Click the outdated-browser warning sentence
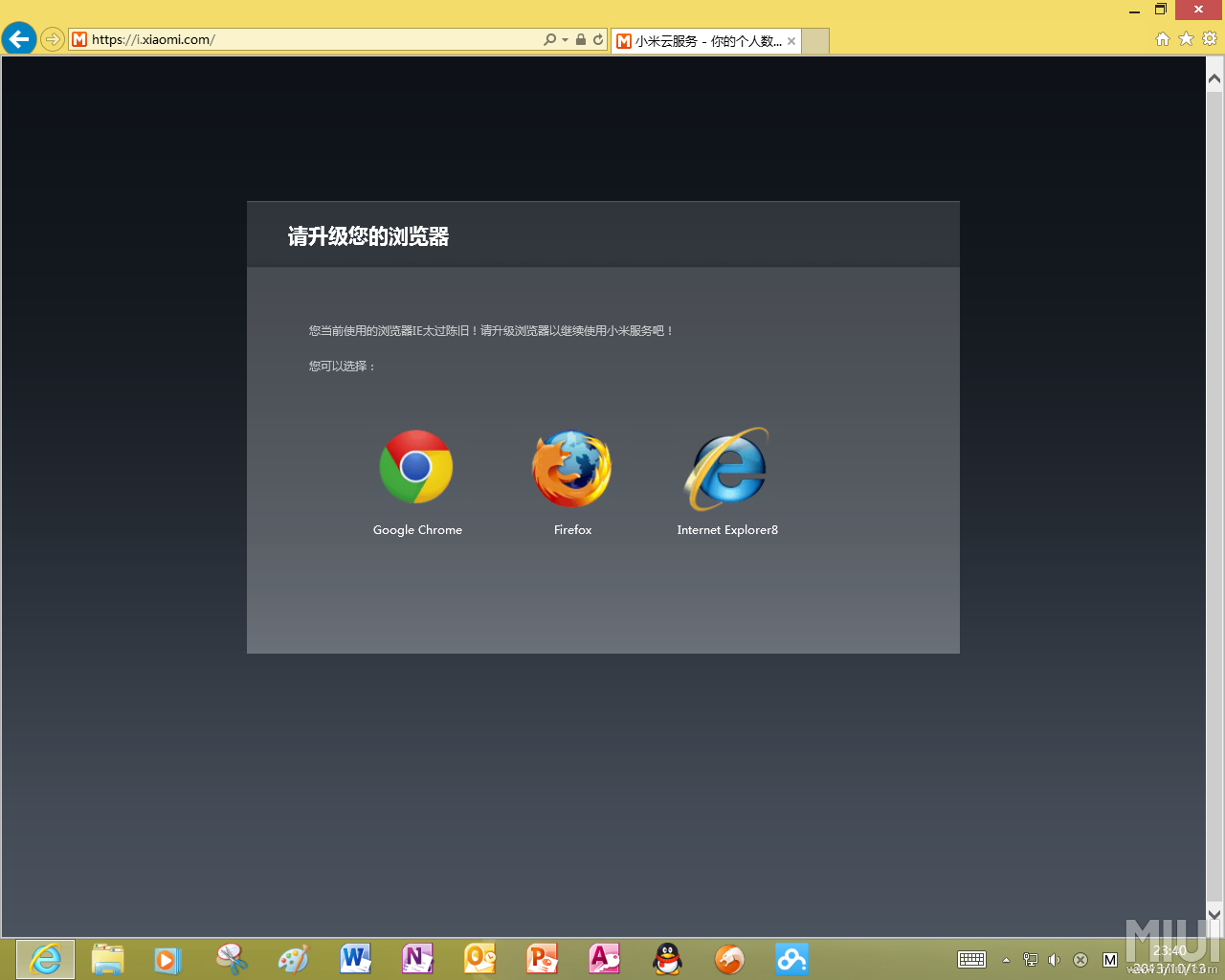This screenshot has height=980, width=1225. (x=491, y=331)
